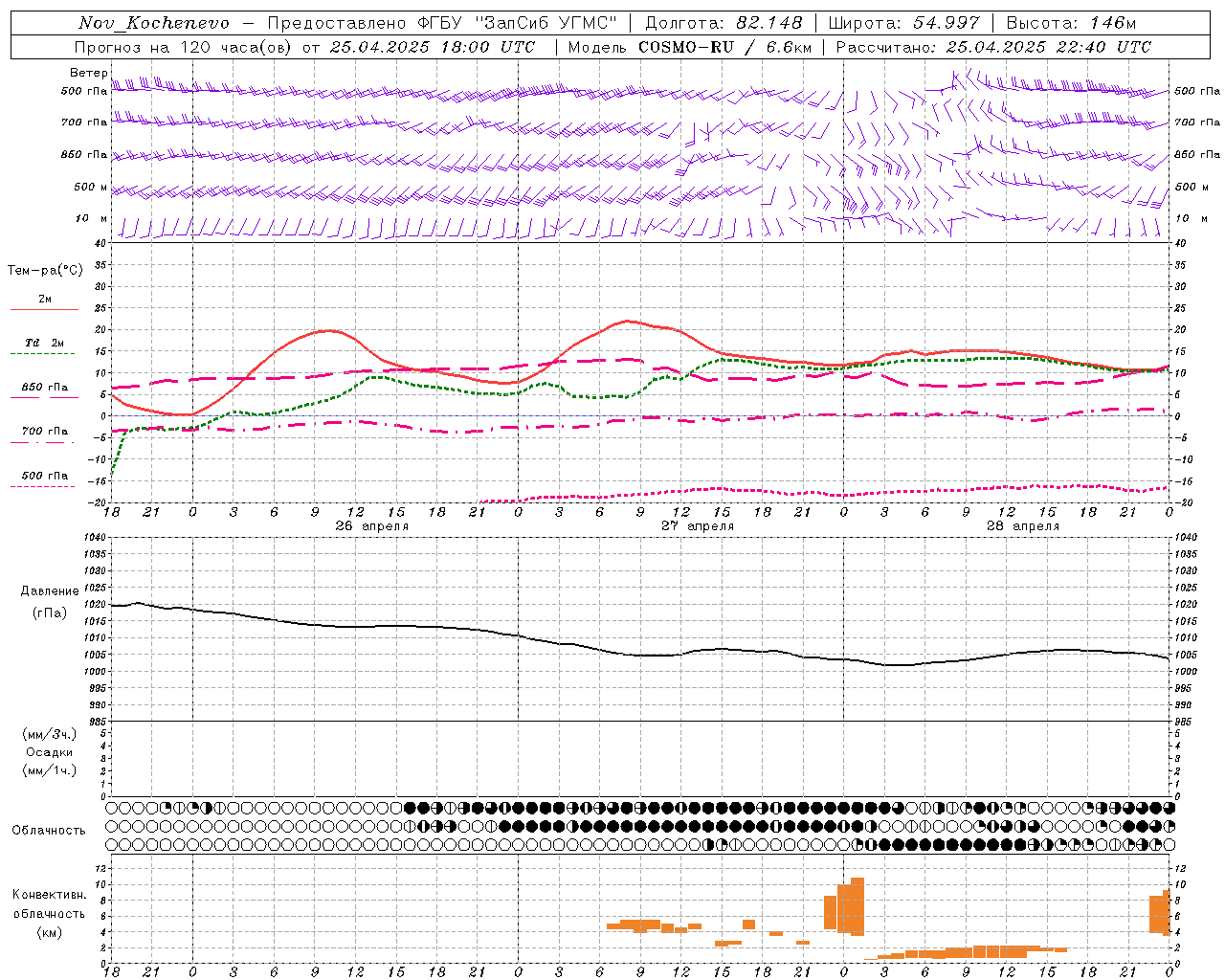Click the Тем-ра(°C) chart label

point(45,271)
